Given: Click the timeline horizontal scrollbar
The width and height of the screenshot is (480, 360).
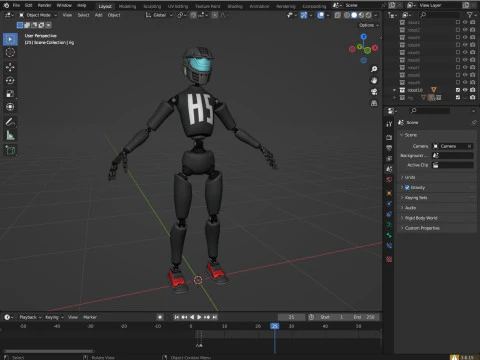Looking at the screenshot, I should [x=49, y=351].
